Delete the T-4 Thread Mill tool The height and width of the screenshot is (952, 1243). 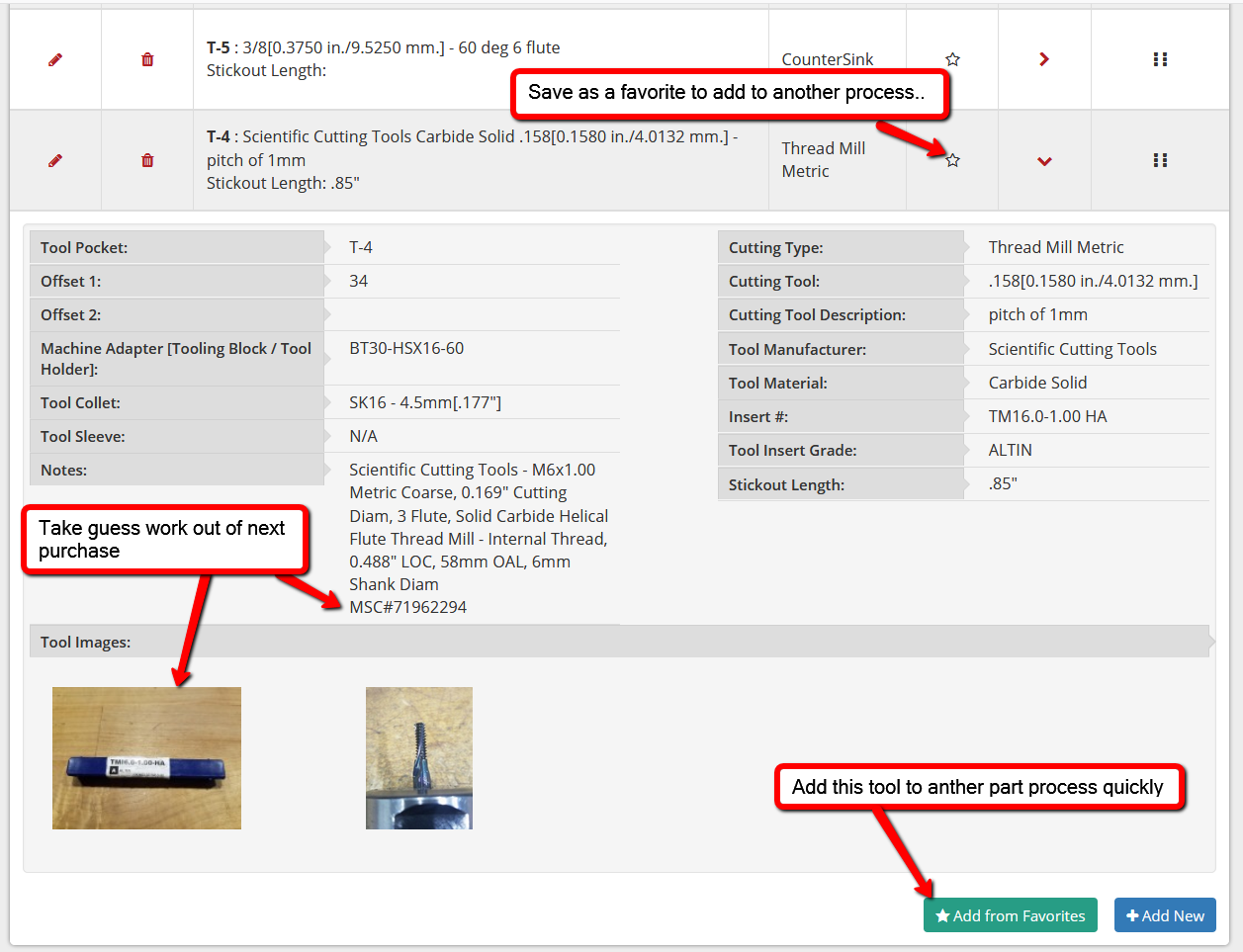point(147,160)
